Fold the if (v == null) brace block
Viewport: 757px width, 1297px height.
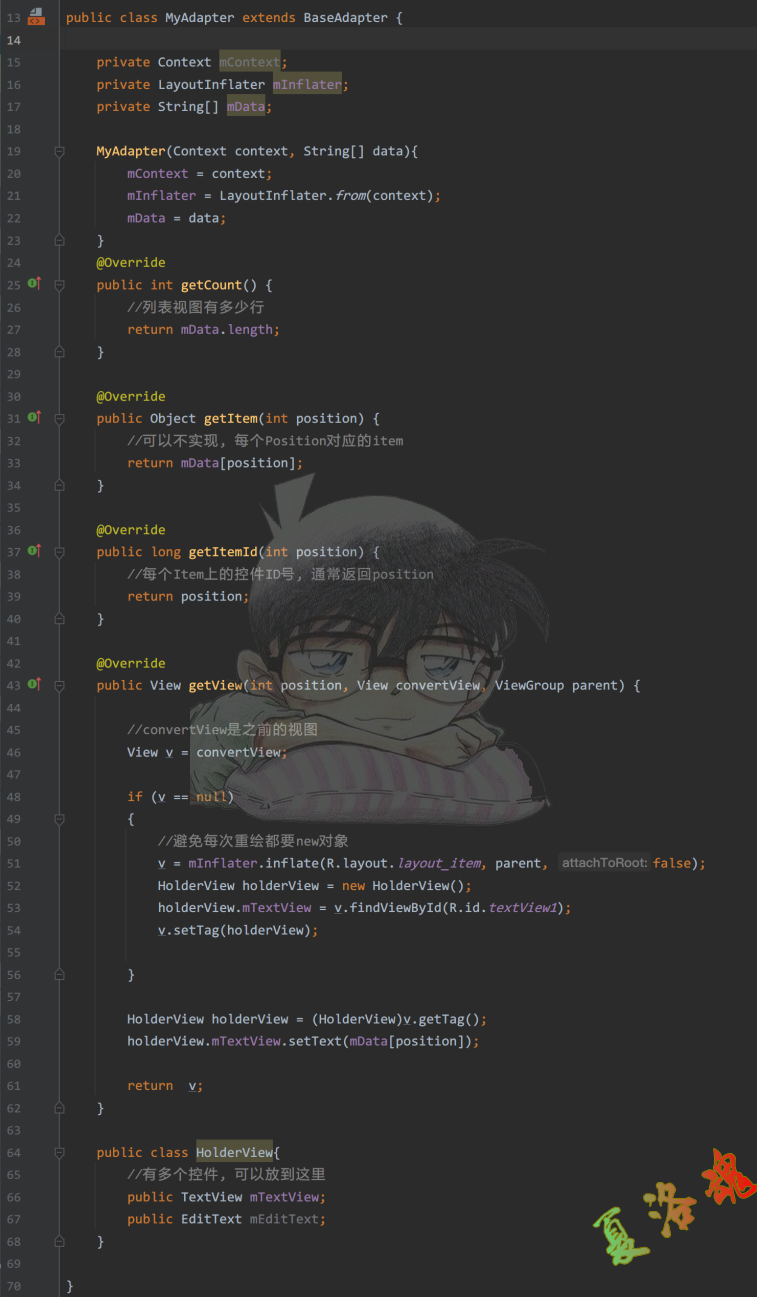pyautogui.click(x=59, y=819)
